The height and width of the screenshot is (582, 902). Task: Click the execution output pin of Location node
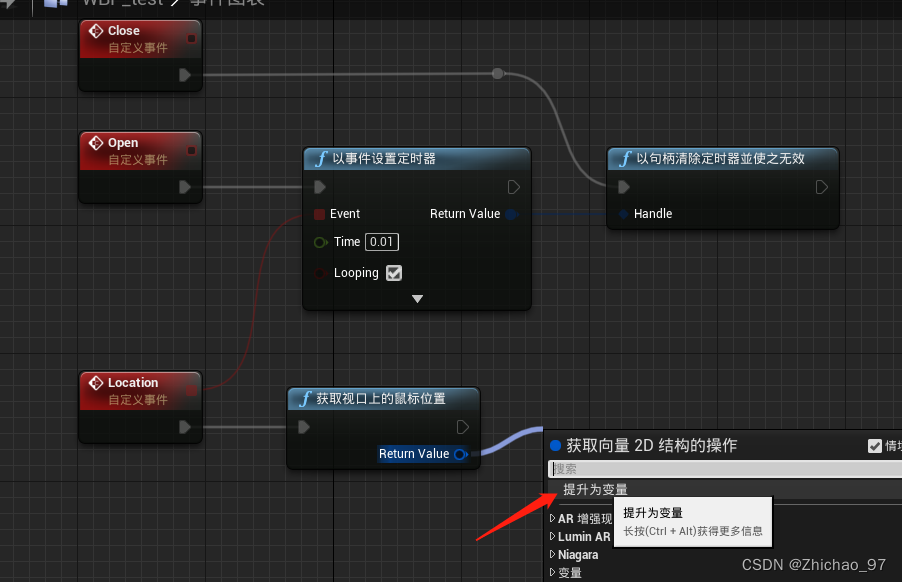point(183,427)
